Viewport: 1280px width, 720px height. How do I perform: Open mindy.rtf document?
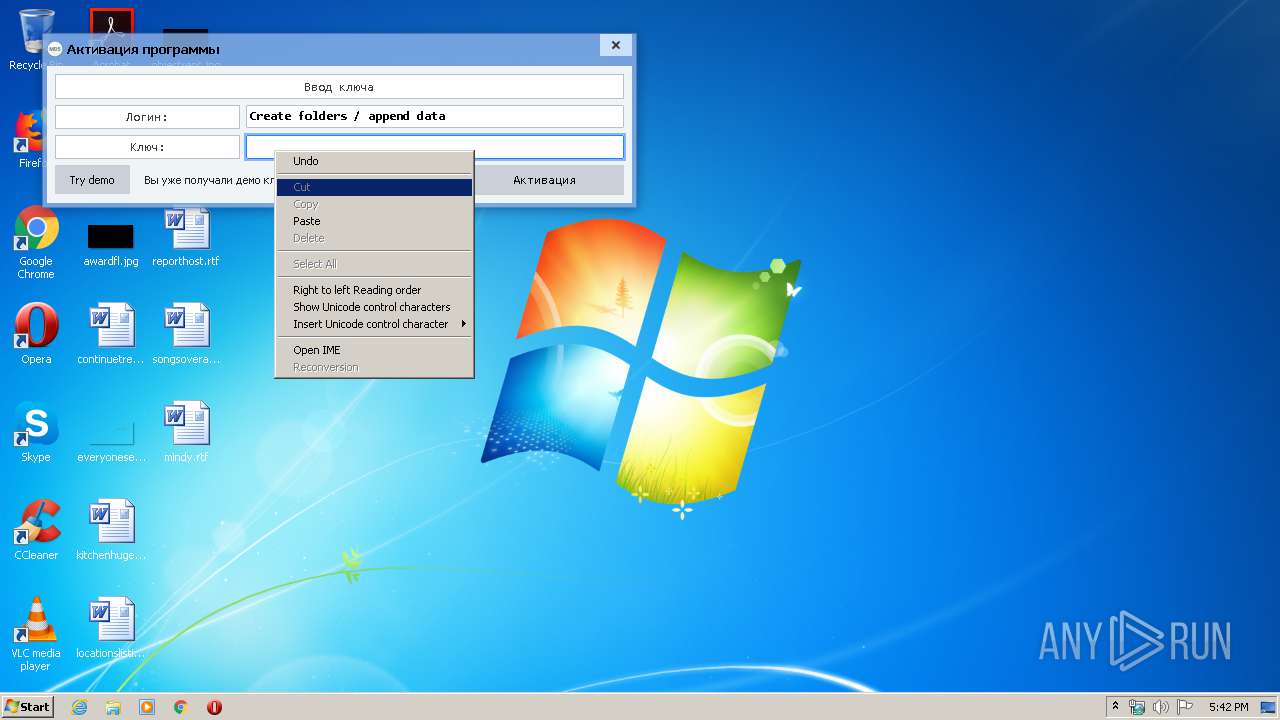(x=186, y=432)
